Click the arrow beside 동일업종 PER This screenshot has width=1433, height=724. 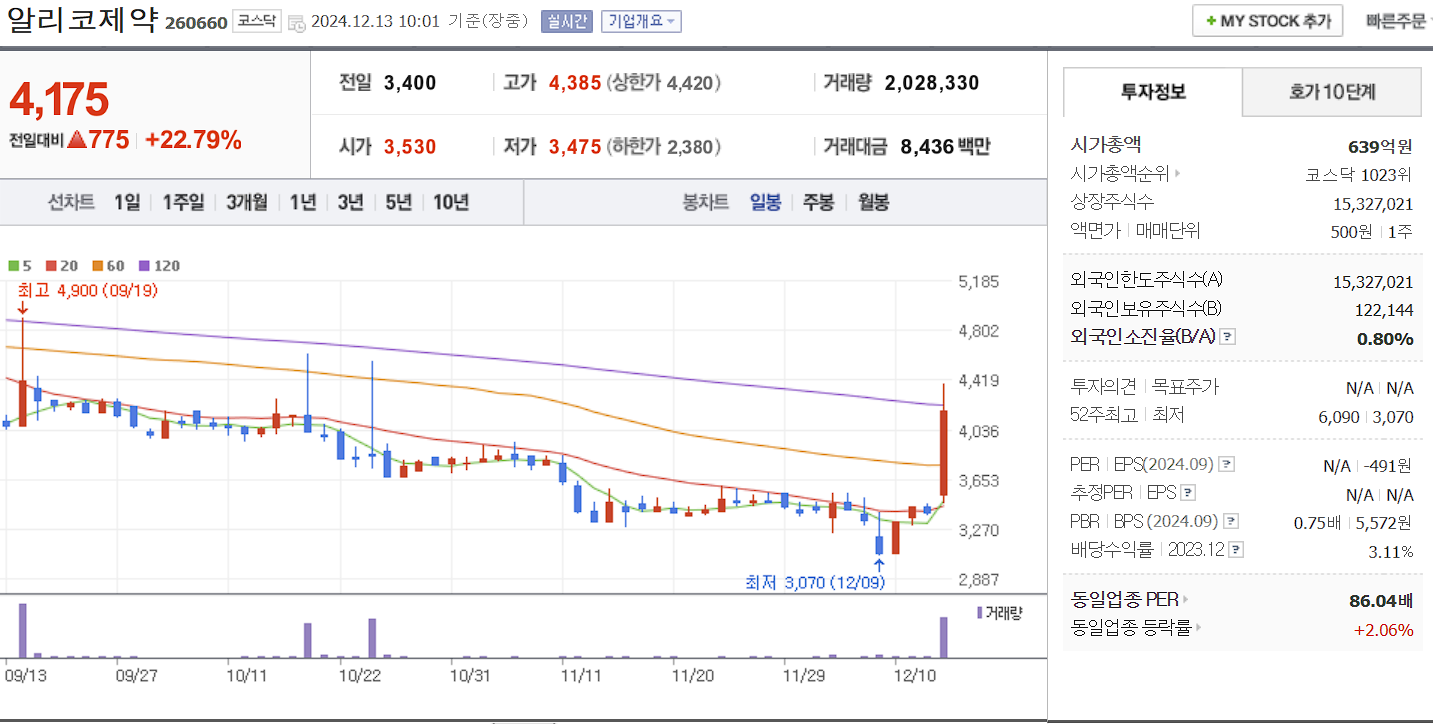coord(1184,599)
